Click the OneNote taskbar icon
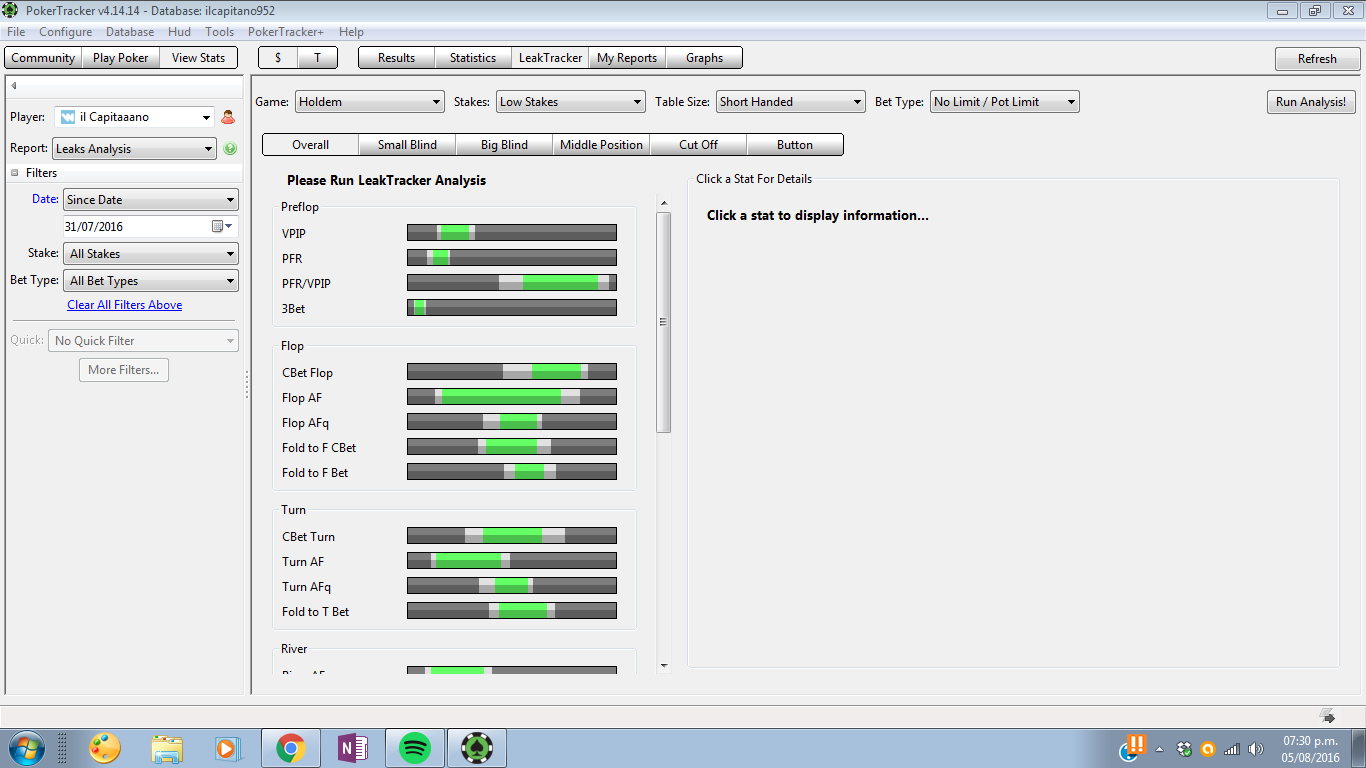Image resolution: width=1366 pixels, height=768 pixels. click(x=353, y=748)
